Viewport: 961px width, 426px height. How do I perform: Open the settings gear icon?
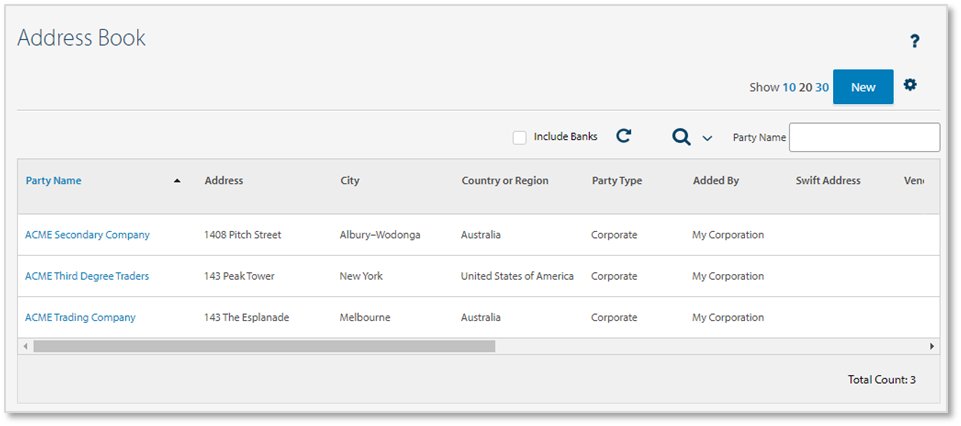tap(910, 85)
